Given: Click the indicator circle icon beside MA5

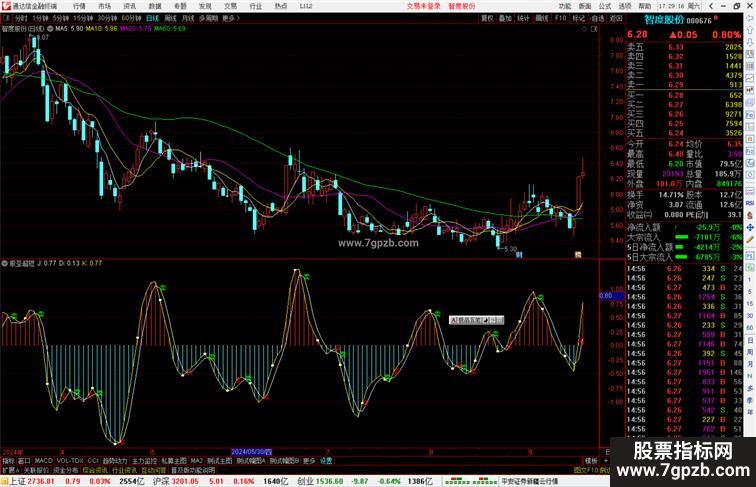Looking at the screenshot, I should click(x=50, y=29).
